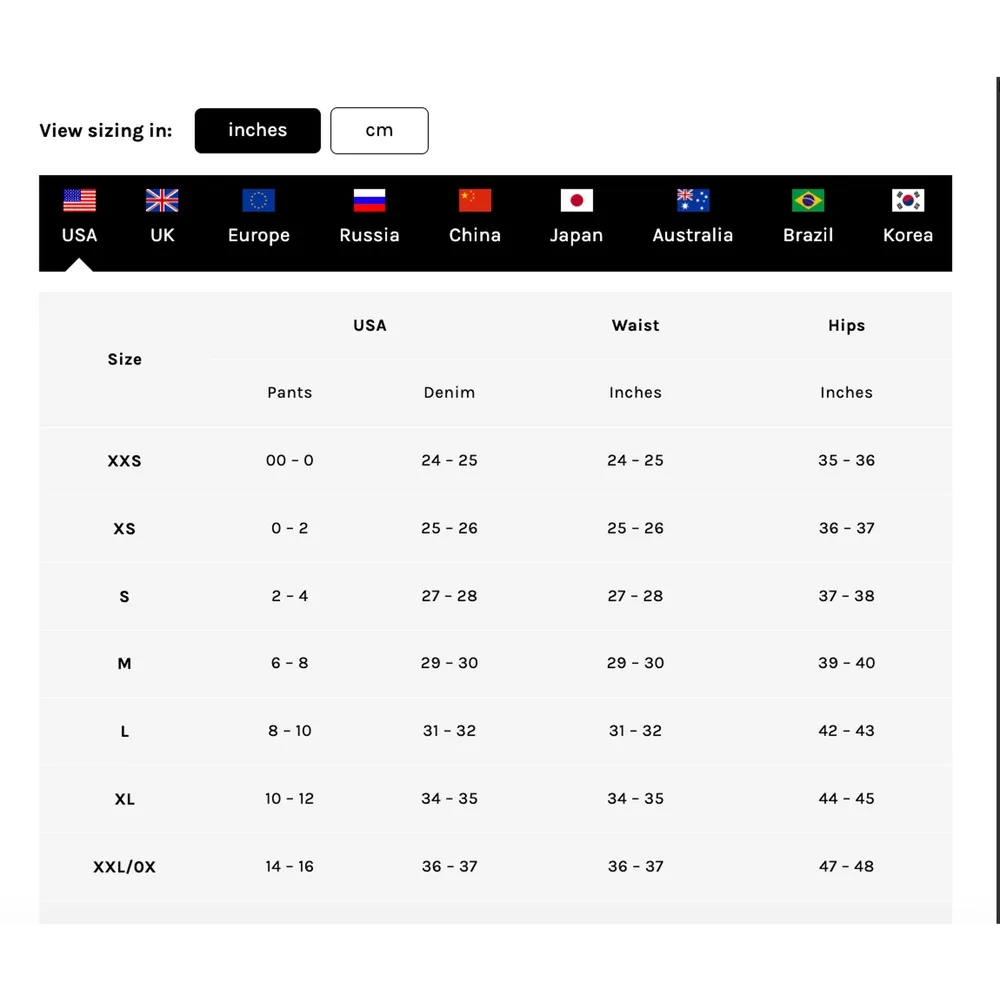Click the Hips column header
The image size is (1000, 1000).
[x=846, y=326]
